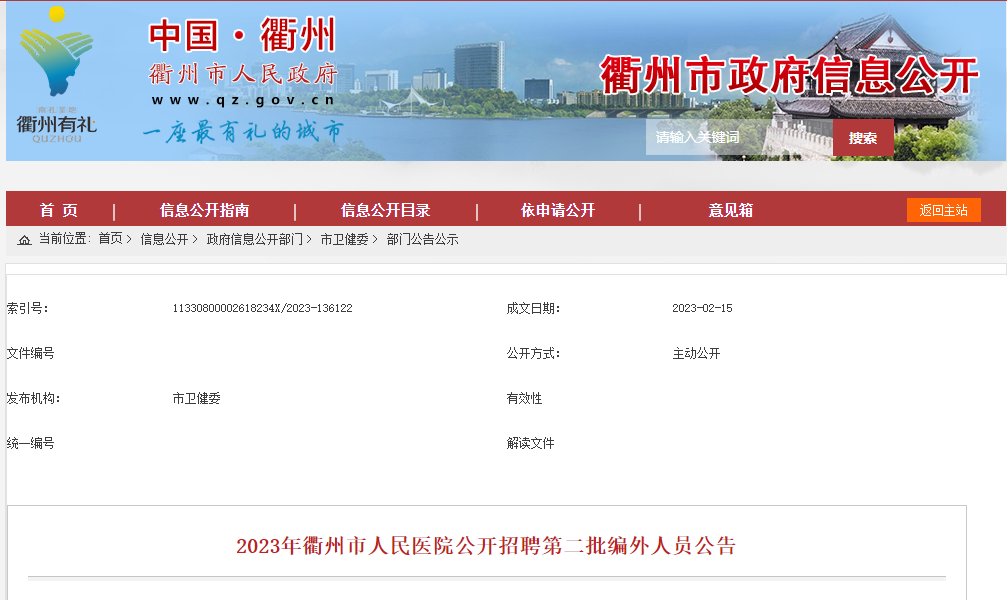Open the 首页 navigation menu item
1007x600 pixels.
coord(59,210)
